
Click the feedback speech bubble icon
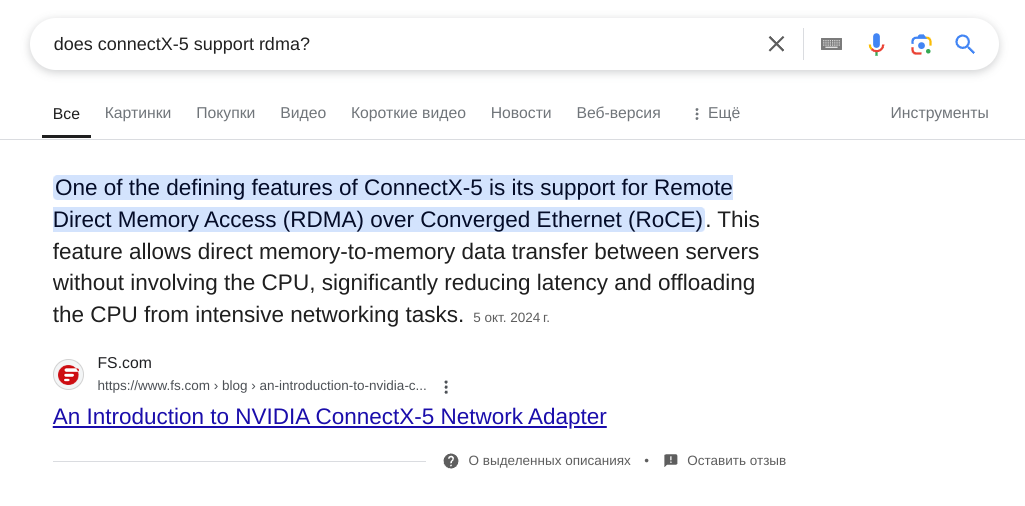tap(671, 461)
